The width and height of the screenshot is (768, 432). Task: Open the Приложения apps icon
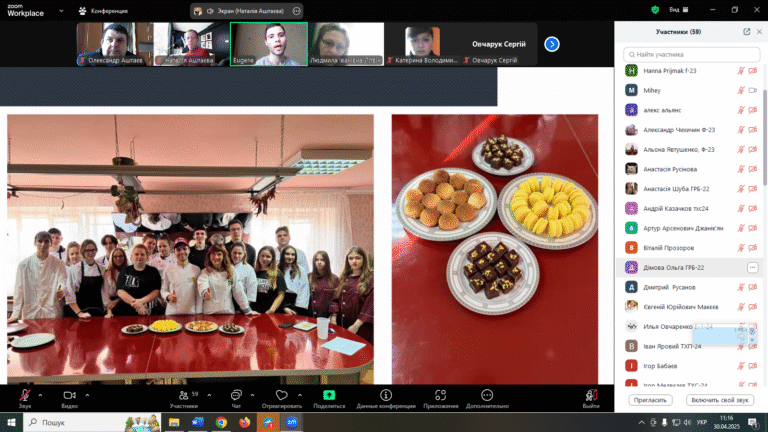[x=440, y=395]
